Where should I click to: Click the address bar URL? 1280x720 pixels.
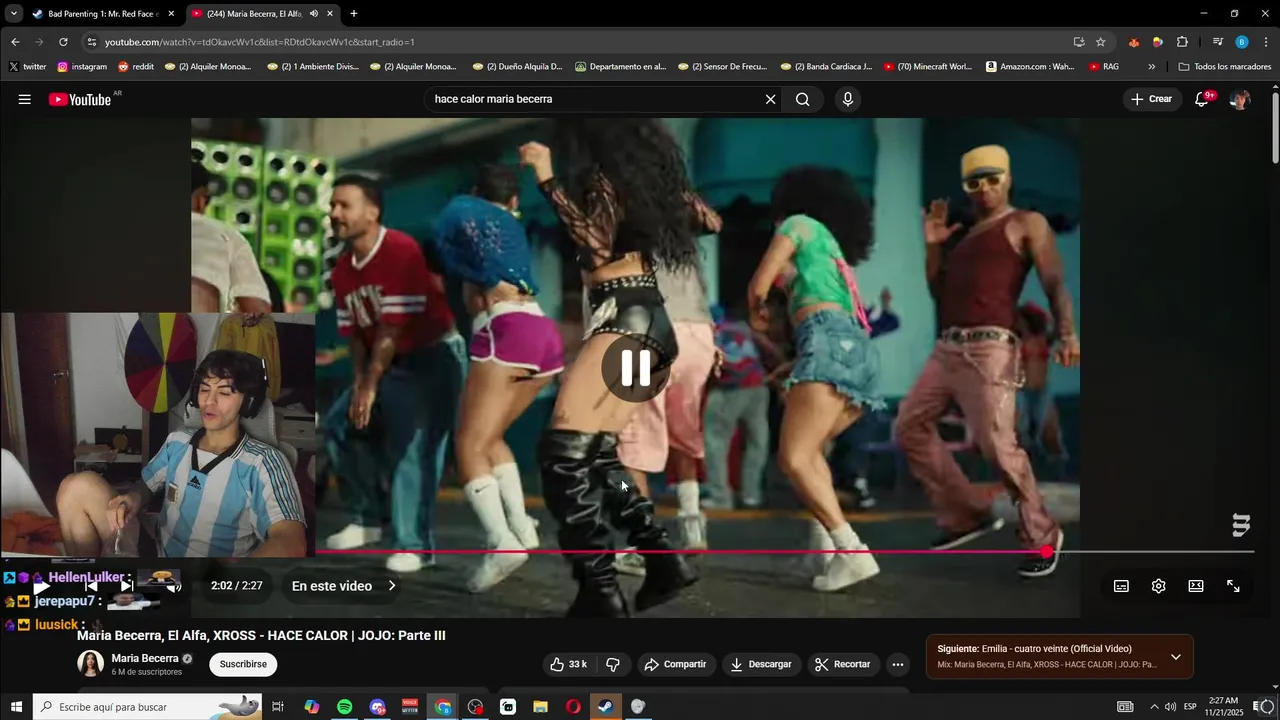point(260,42)
